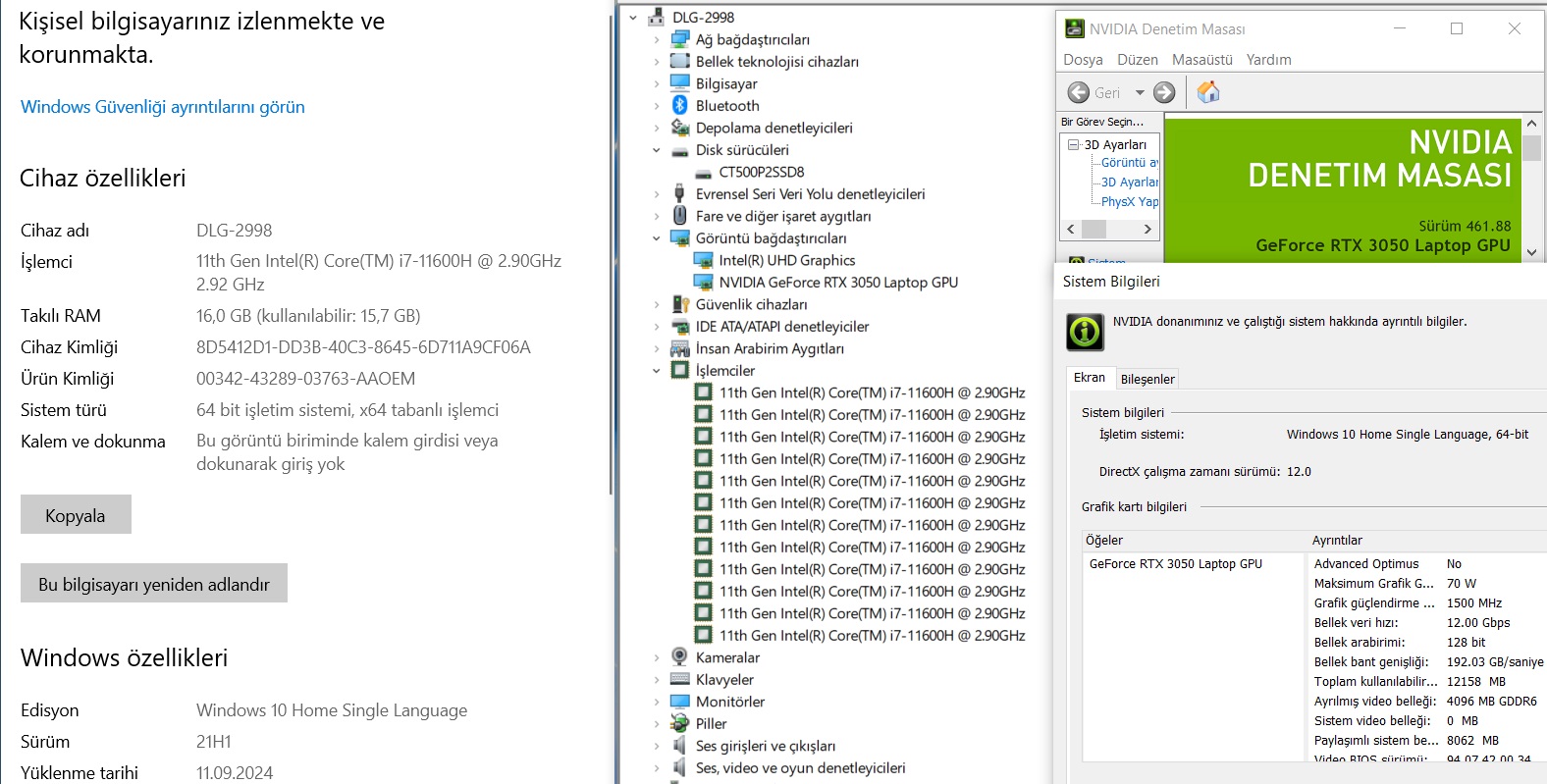Open the Dosya menu in NVIDIA window
Viewport: 1547px width, 784px height.
pyautogui.click(x=1083, y=60)
